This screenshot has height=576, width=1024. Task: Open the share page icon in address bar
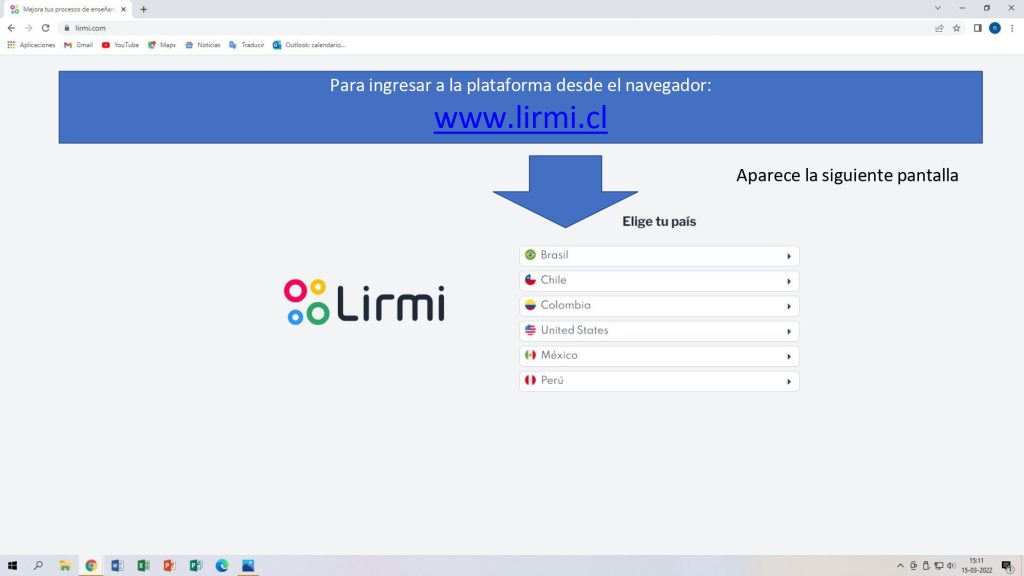coord(939,28)
